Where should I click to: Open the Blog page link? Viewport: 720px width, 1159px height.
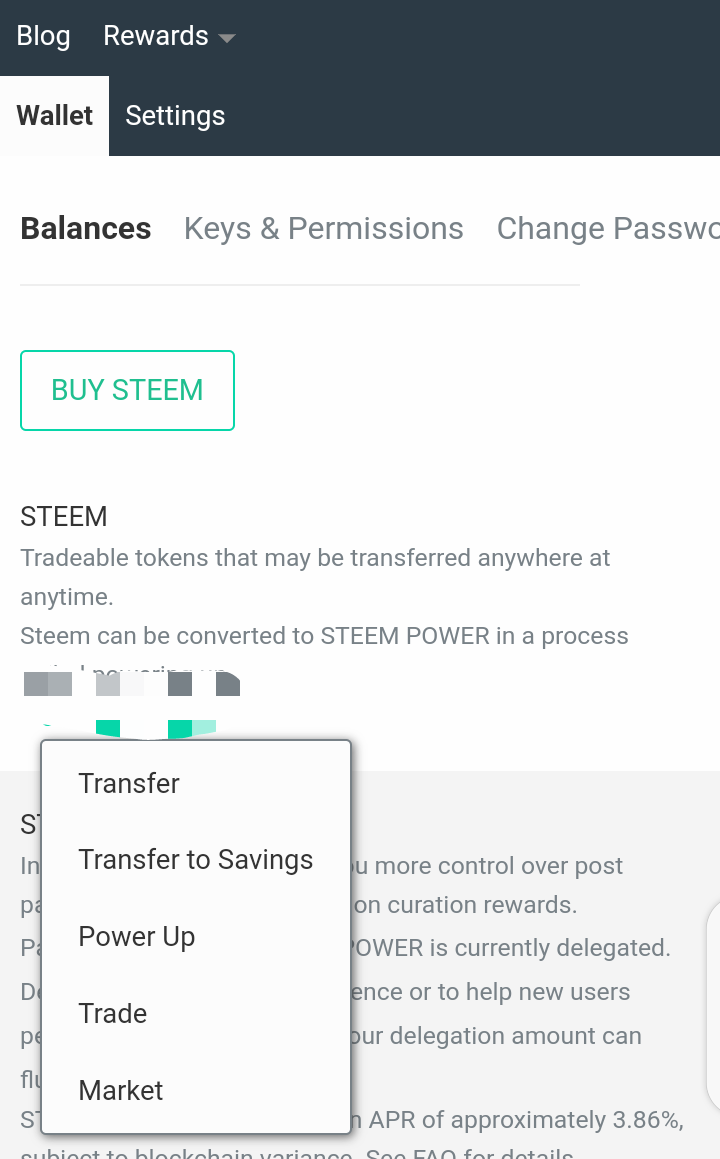pyautogui.click(x=43, y=36)
